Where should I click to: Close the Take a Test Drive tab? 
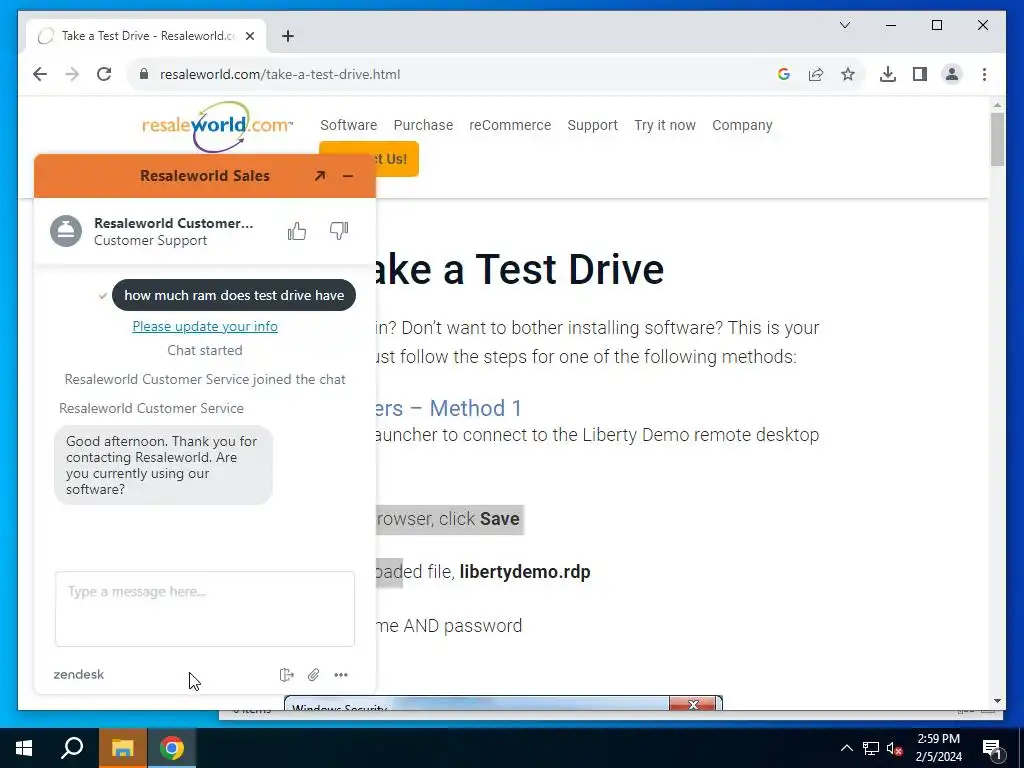click(249, 36)
